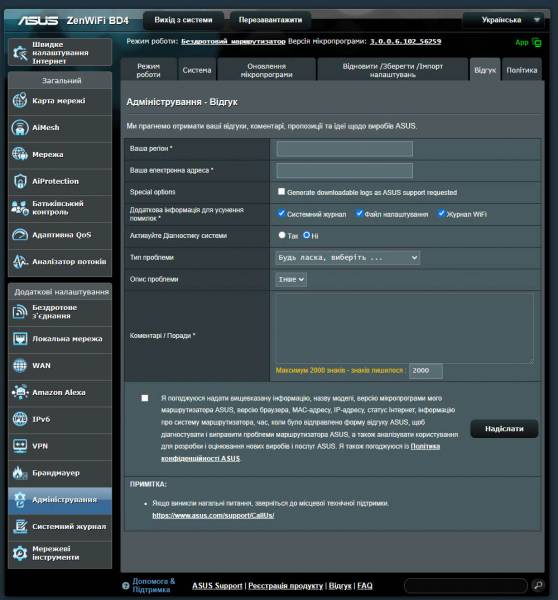Open Тип проблеми dropdown

coord(348,258)
